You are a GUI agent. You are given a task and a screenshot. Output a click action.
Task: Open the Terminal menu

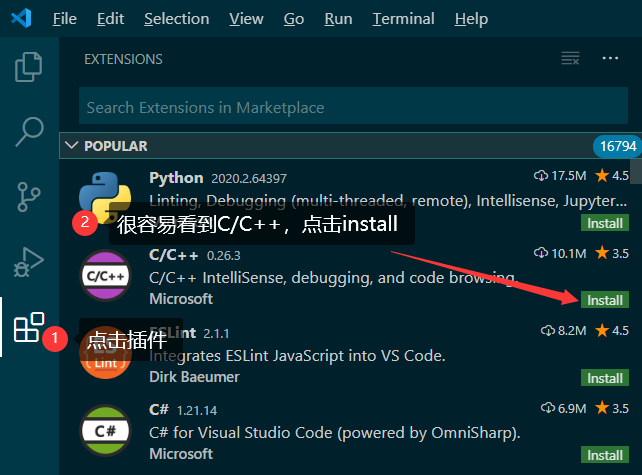[403, 19]
